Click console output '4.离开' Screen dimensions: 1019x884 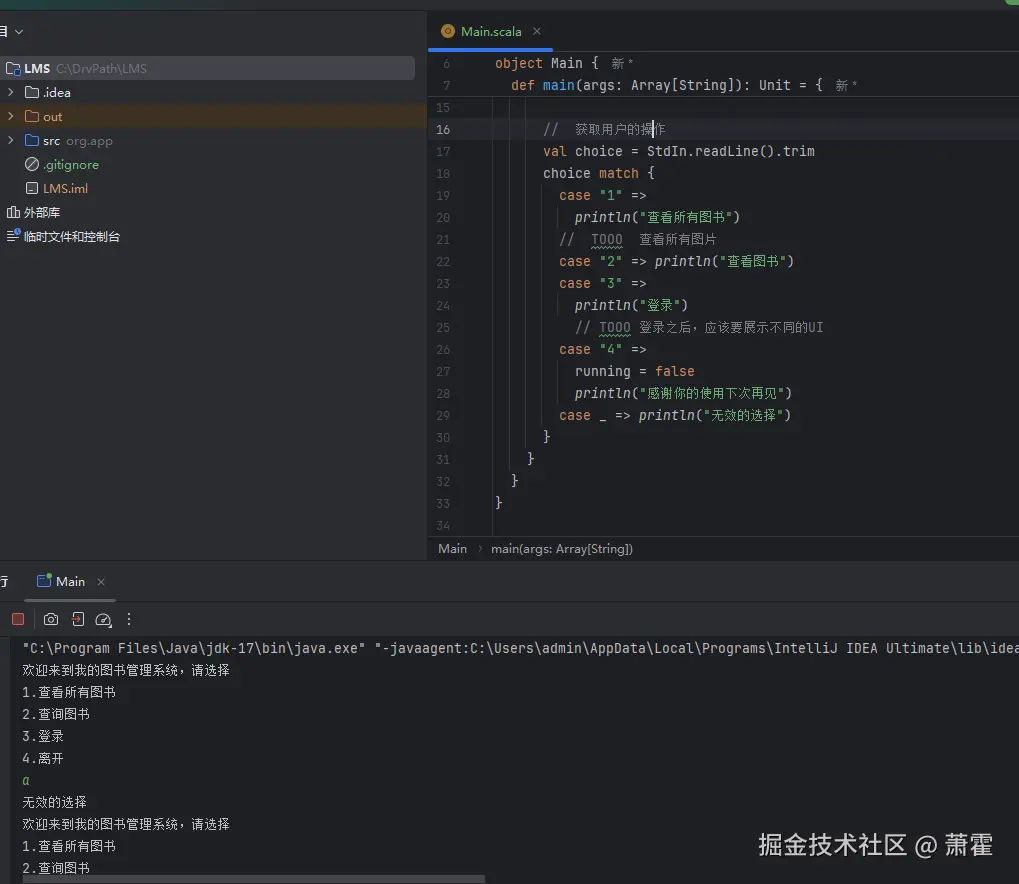click(x=43, y=758)
